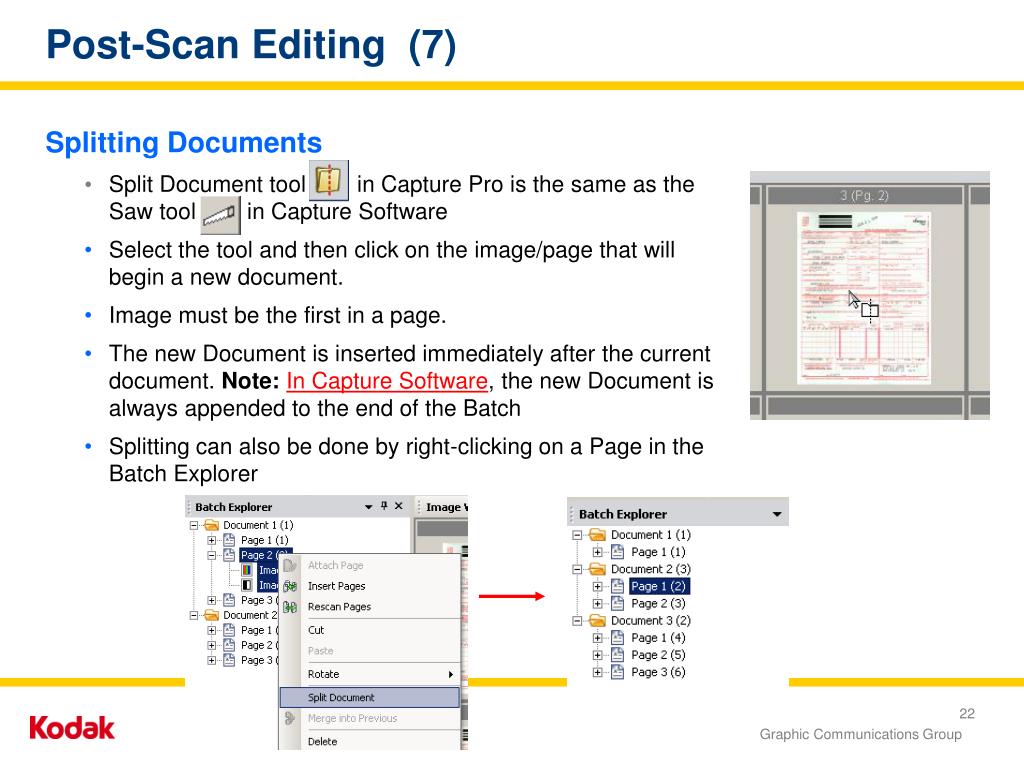
Task: Click the Splitting Documents heading
Action: click(184, 143)
